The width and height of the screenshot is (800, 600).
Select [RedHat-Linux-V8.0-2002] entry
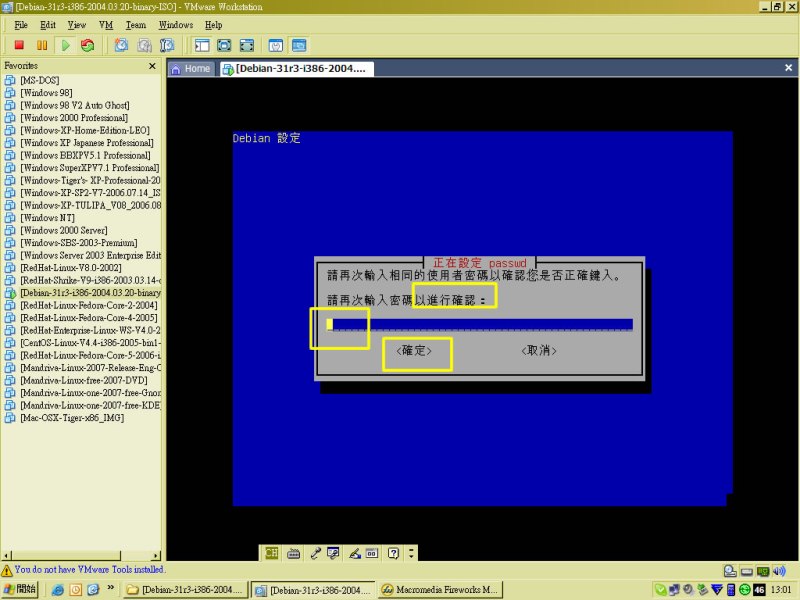pyautogui.click(x=70, y=267)
